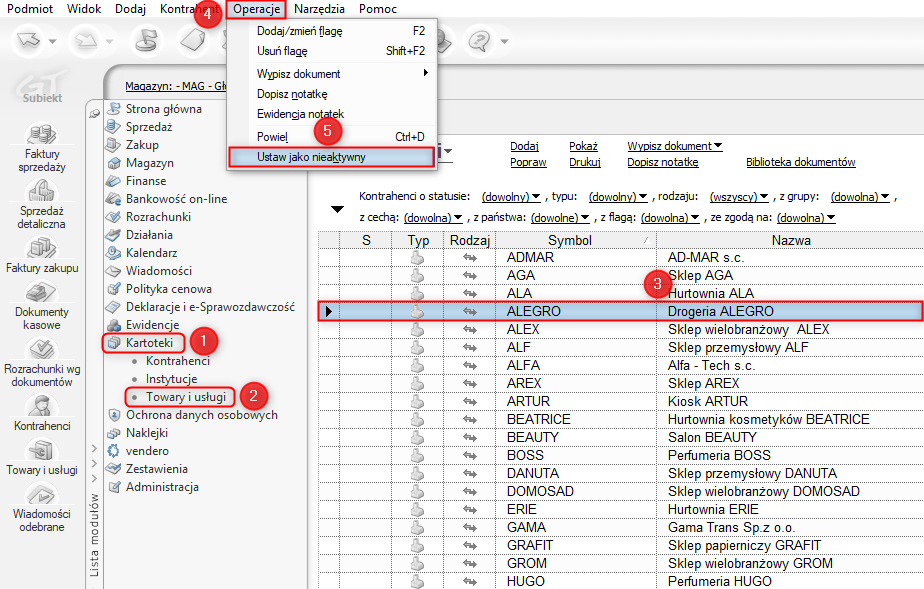Open the 'z flagą' filter dropdown
This screenshot has height=589, width=924.
point(670,218)
